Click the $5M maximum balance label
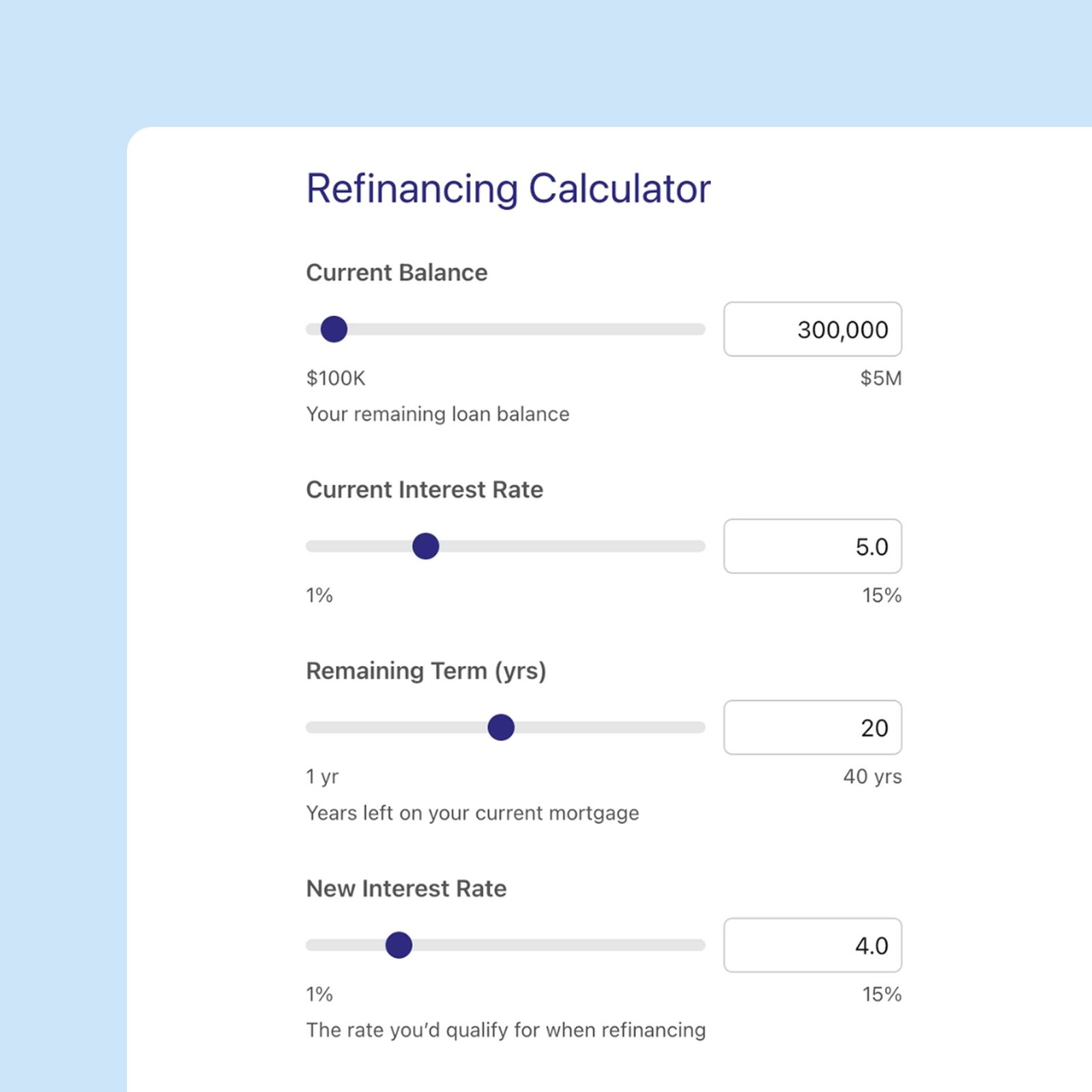The height and width of the screenshot is (1092, 1092). pos(880,378)
